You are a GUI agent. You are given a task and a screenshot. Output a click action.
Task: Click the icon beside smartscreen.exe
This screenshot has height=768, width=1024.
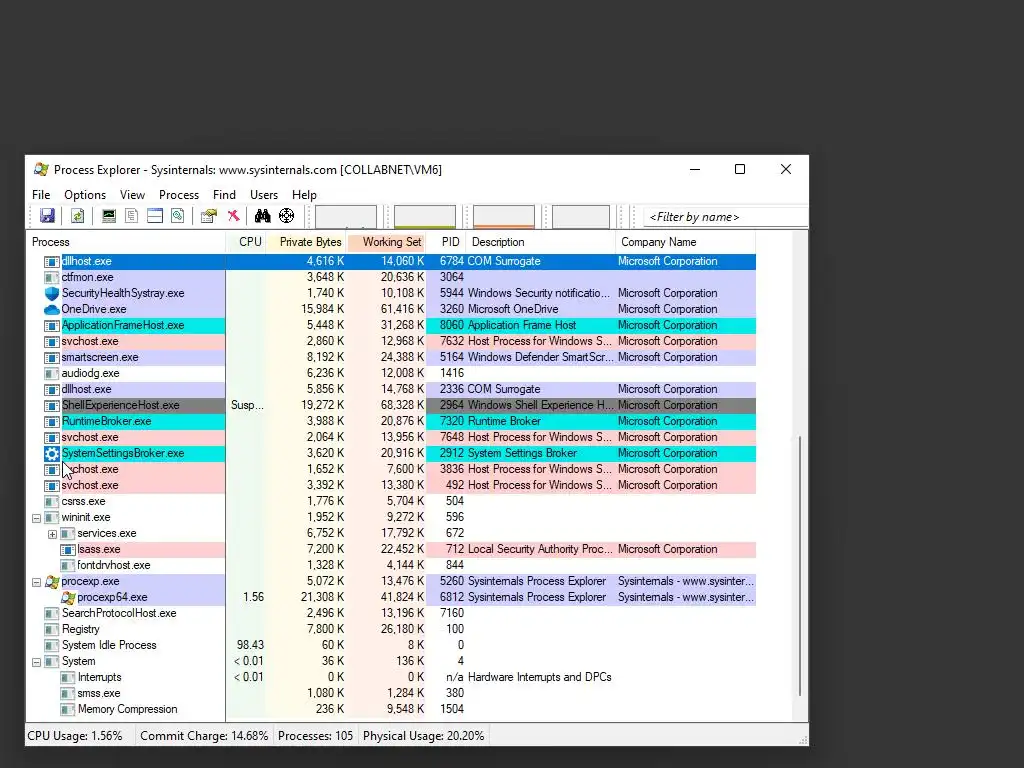(52, 357)
